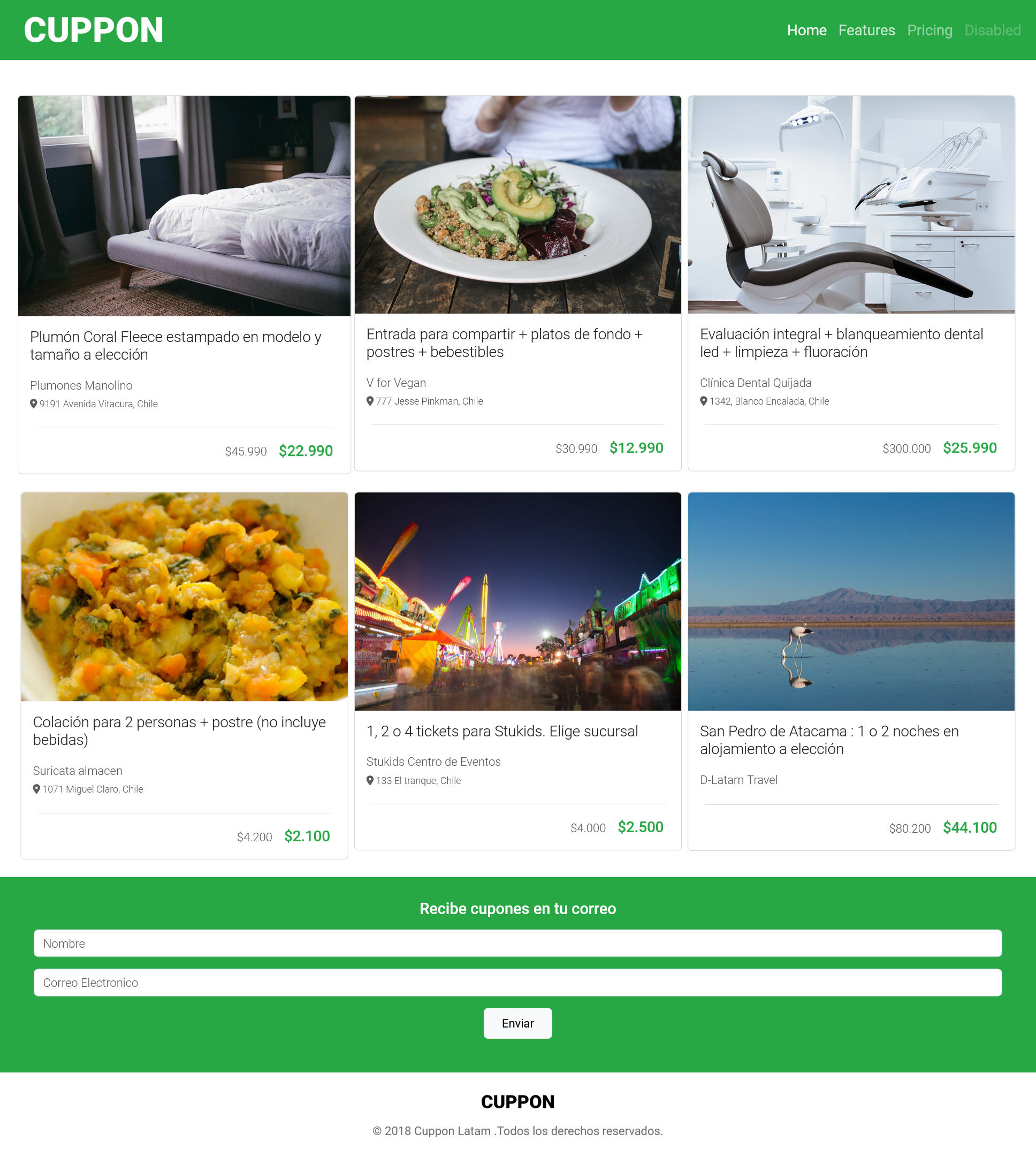
Task: Open the amusement fair Stukids photo
Action: point(517,602)
